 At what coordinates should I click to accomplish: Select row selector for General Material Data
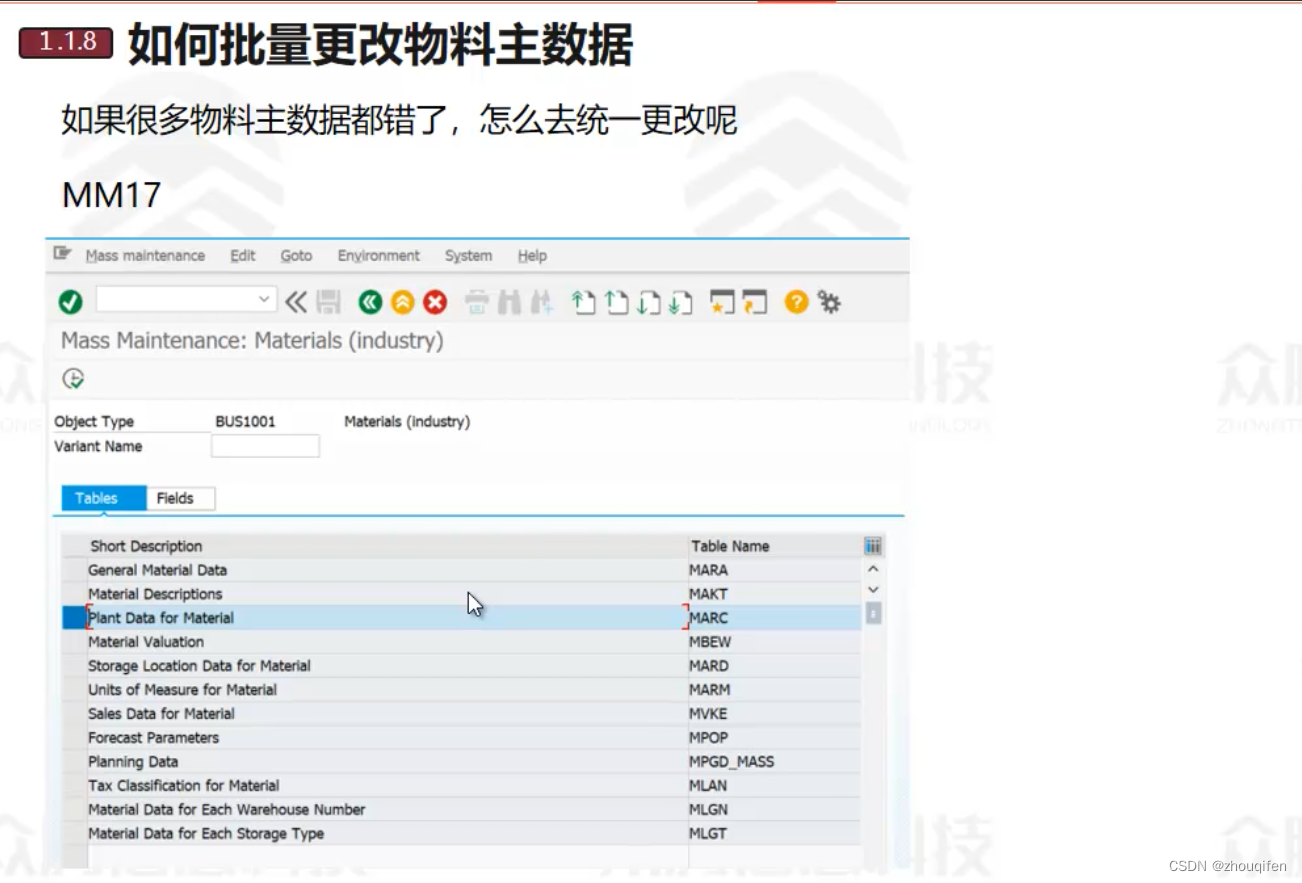tap(74, 570)
